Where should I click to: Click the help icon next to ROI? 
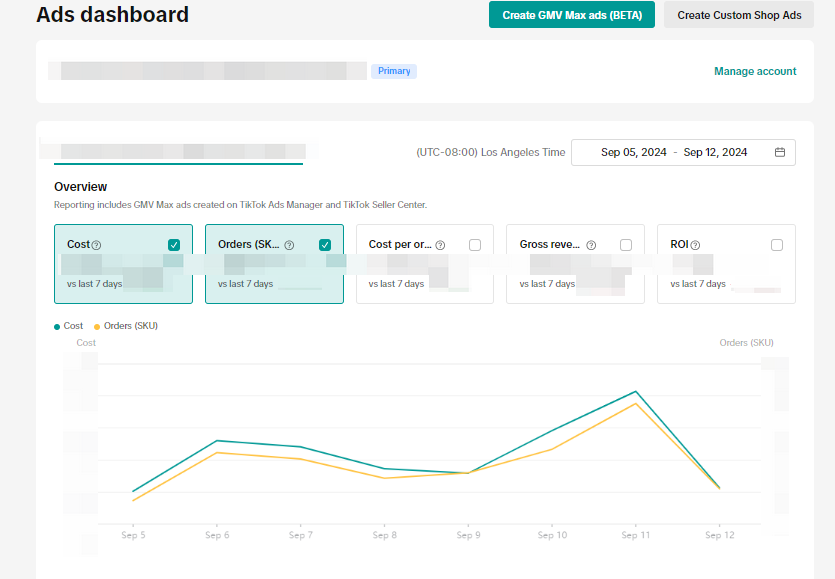click(695, 245)
